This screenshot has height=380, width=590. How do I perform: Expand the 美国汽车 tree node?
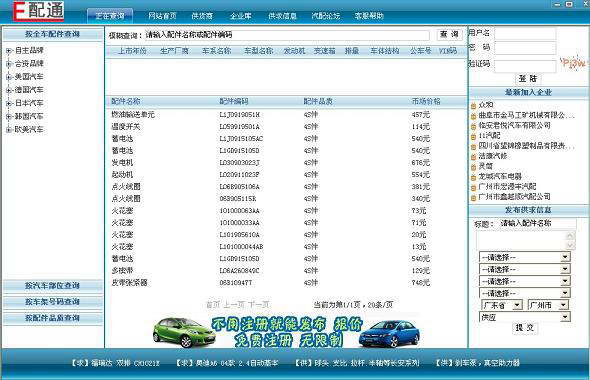click(9, 77)
